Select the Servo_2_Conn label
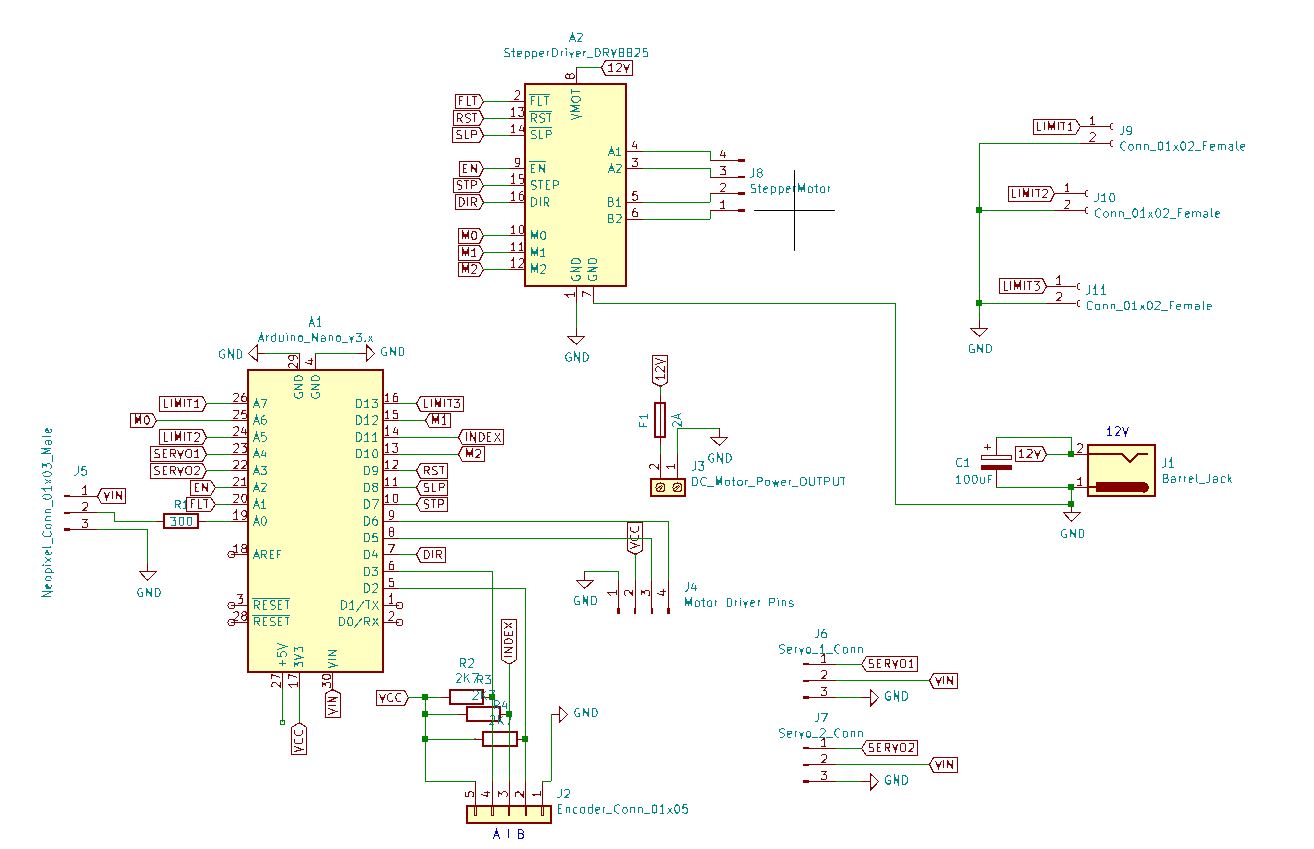Screen dimensions: 1314x849 coord(821,733)
